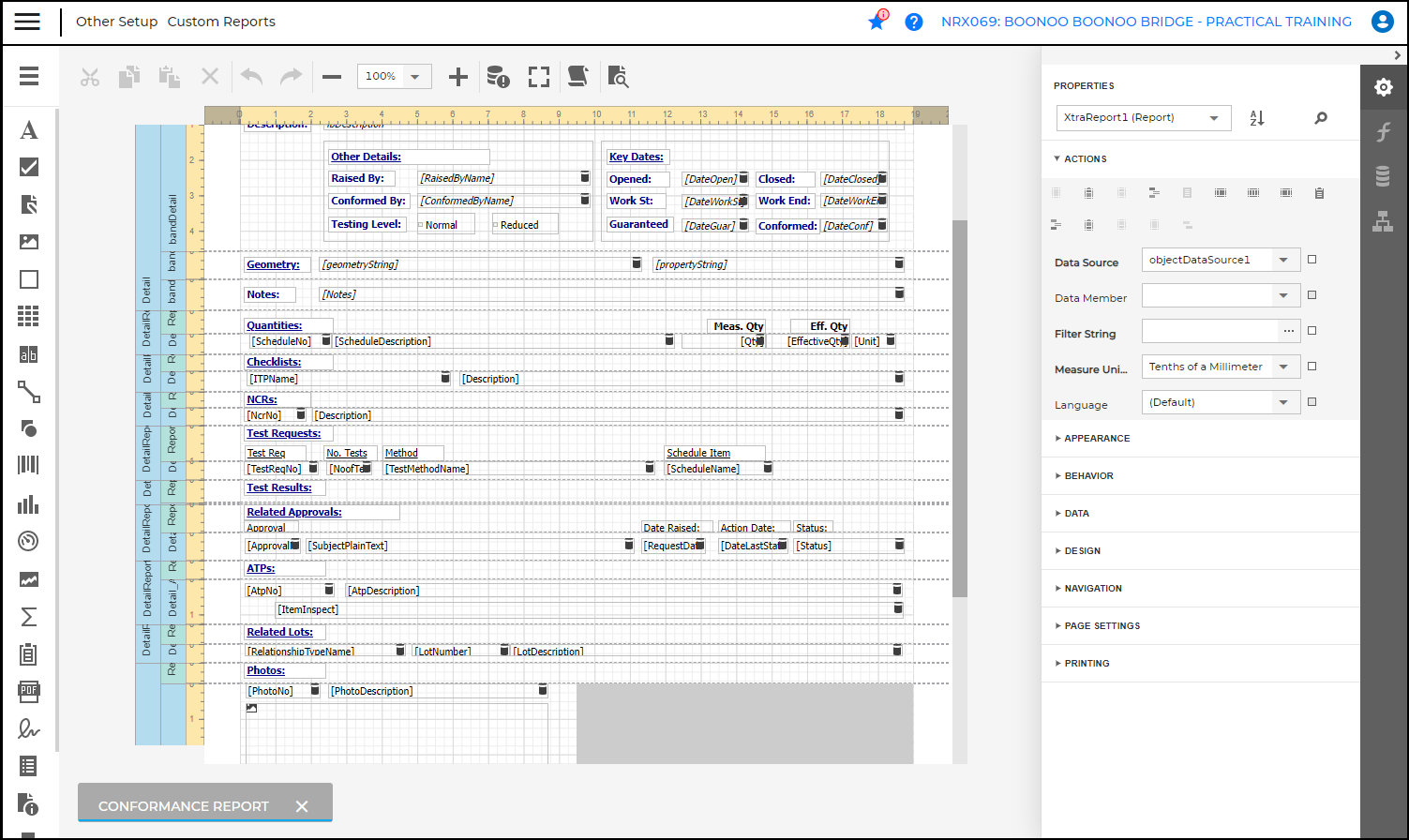This screenshot has height=840, width=1409.
Task: Click the Zoom In plus icon
Action: [457, 77]
